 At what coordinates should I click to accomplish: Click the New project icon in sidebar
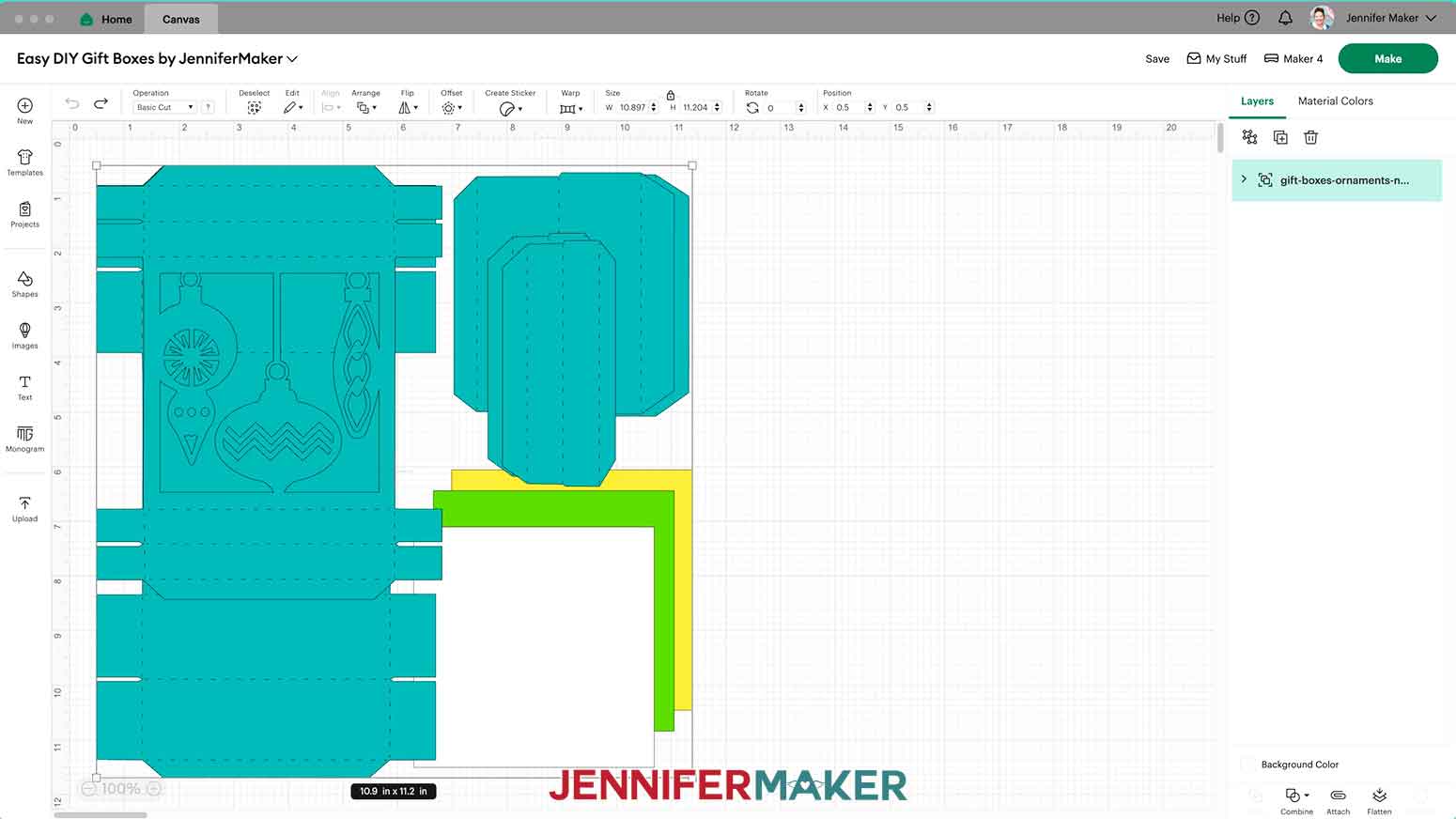point(25,105)
